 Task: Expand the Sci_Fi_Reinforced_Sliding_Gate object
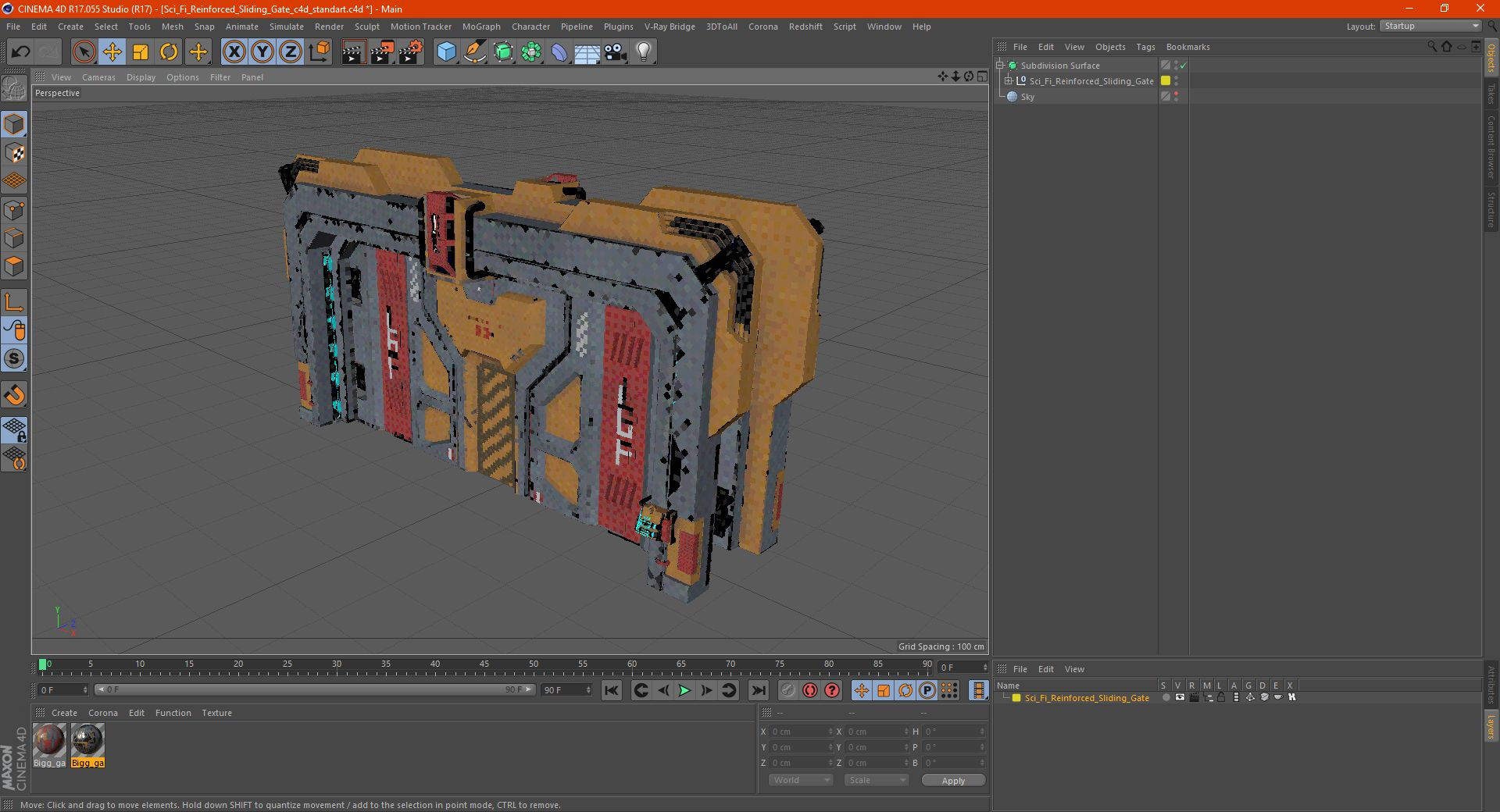[1009, 81]
